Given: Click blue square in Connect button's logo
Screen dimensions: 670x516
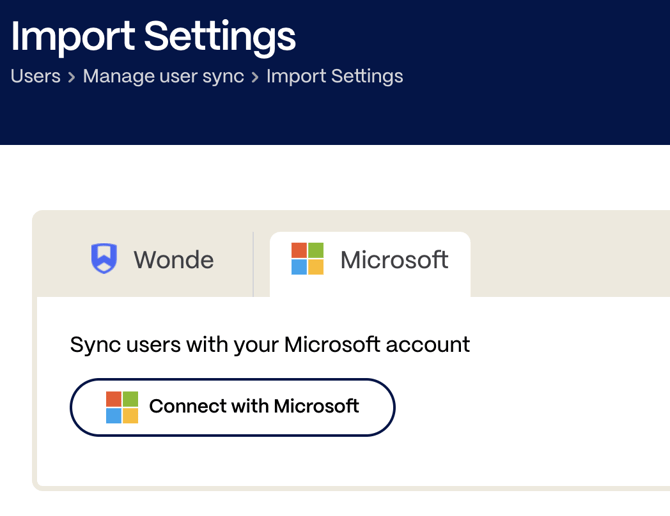Looking at the screenshot, I should tap(114, 416).
